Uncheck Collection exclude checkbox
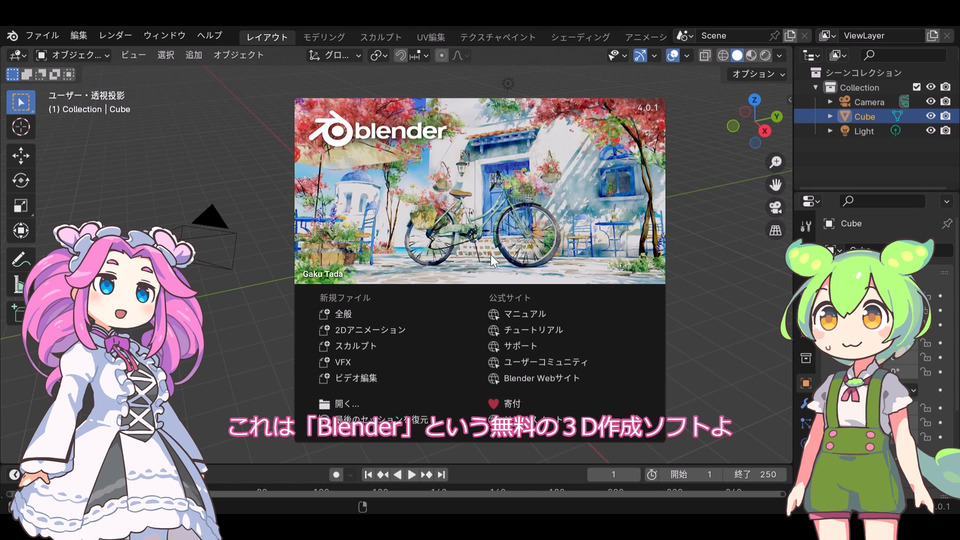Viewport: 960px width, 540px height. click(x=917, y=87)
